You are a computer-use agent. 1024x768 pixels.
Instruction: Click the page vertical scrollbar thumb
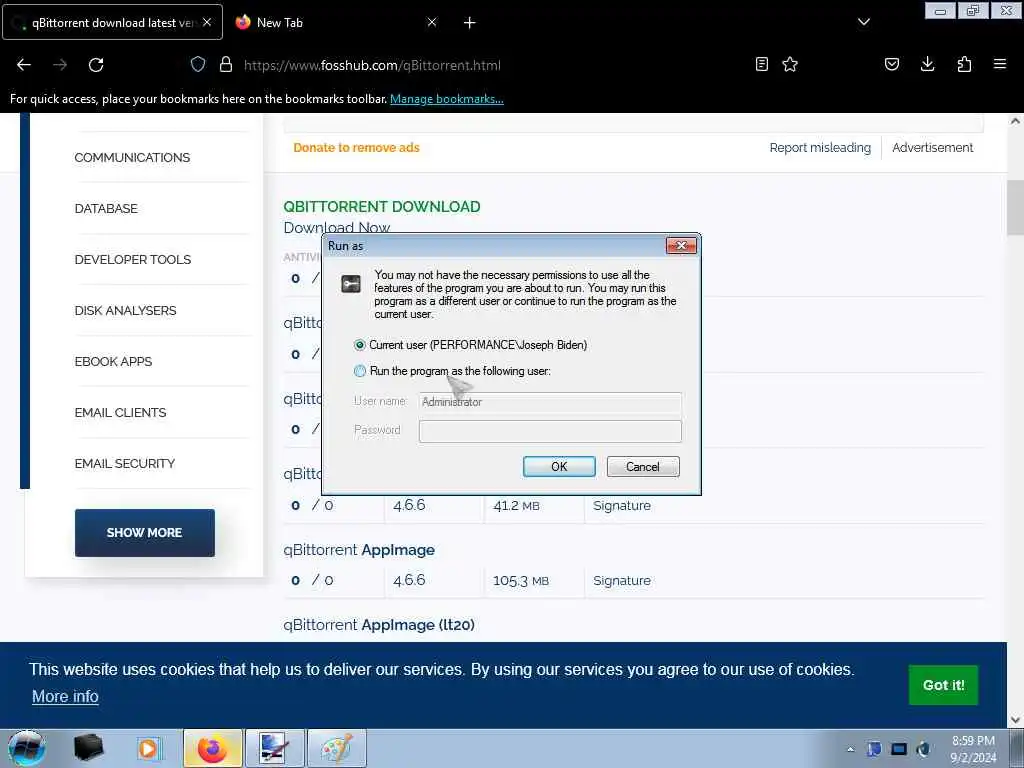[x=1015, y=208]
